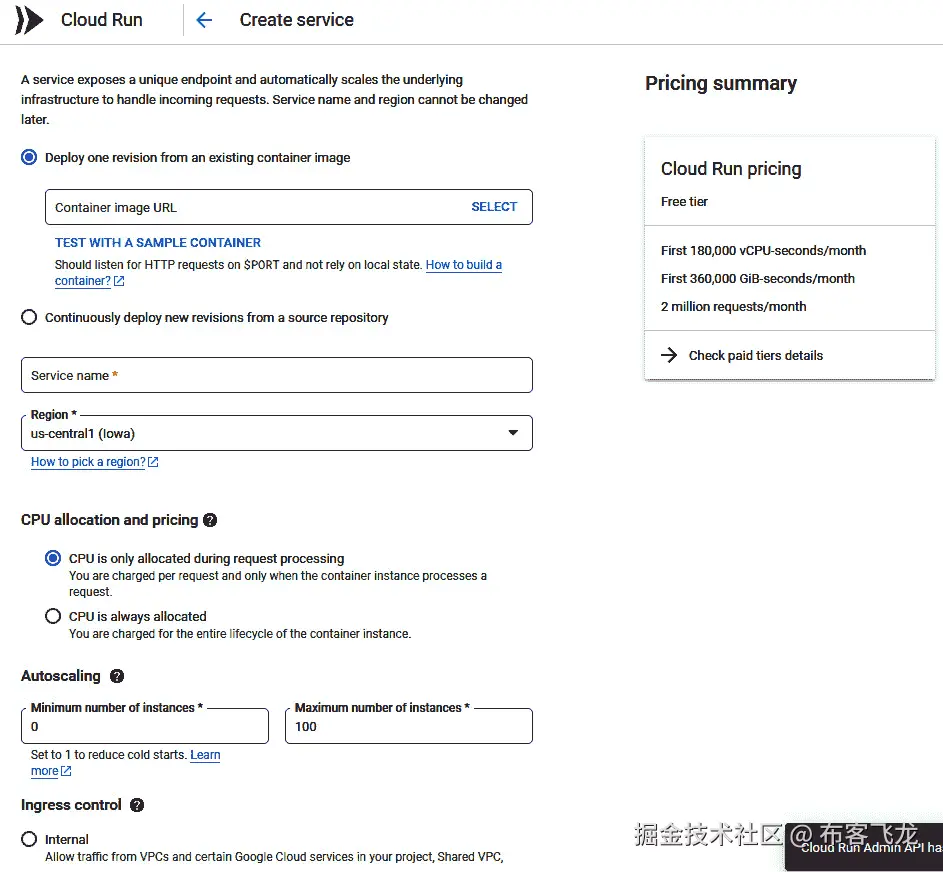The image size is (943, 872).
Task: Select Continuously deploy new revisions from source repository
Action: coord(29,317)
